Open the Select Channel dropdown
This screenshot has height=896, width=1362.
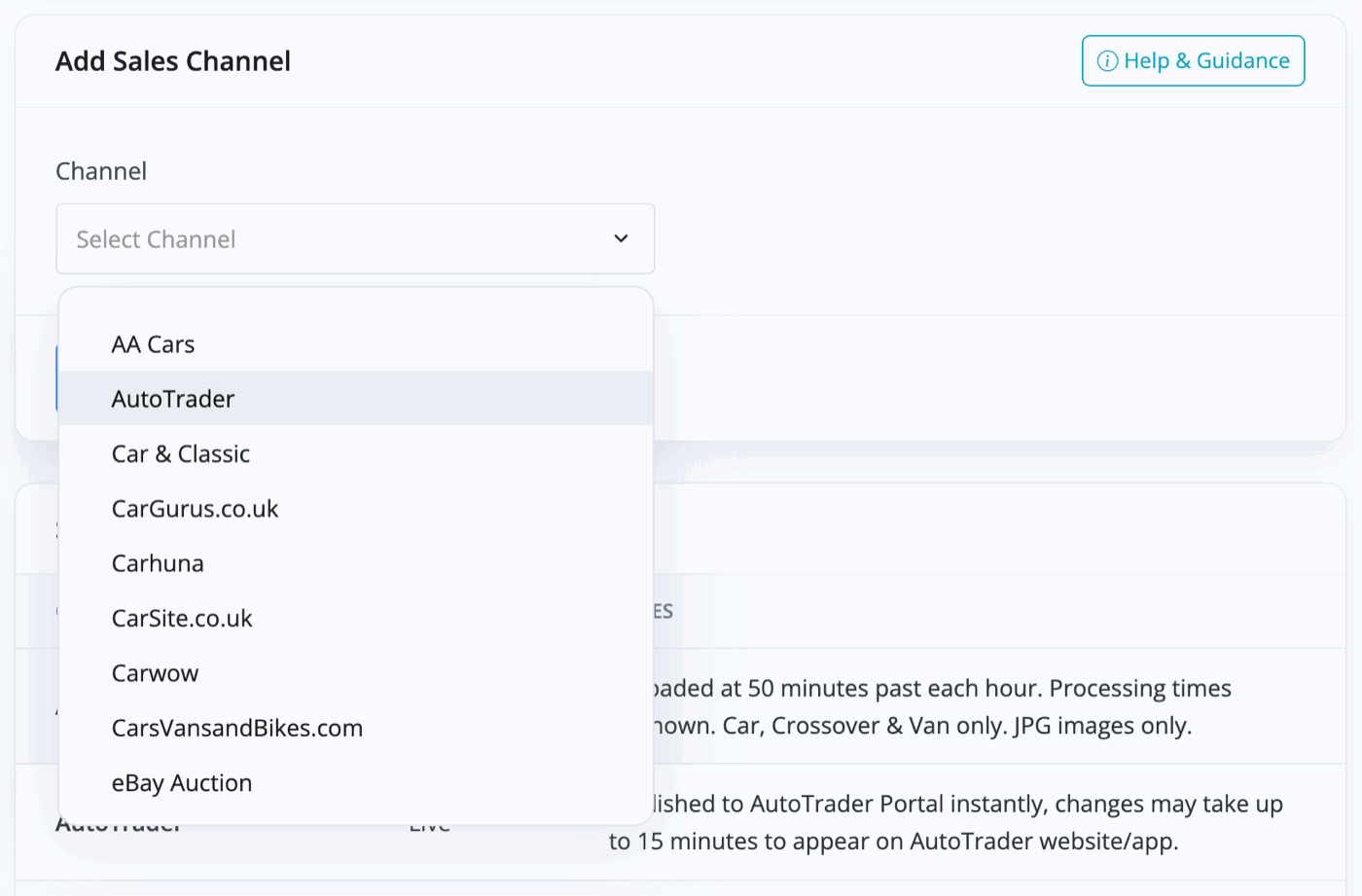pos(355,238)
